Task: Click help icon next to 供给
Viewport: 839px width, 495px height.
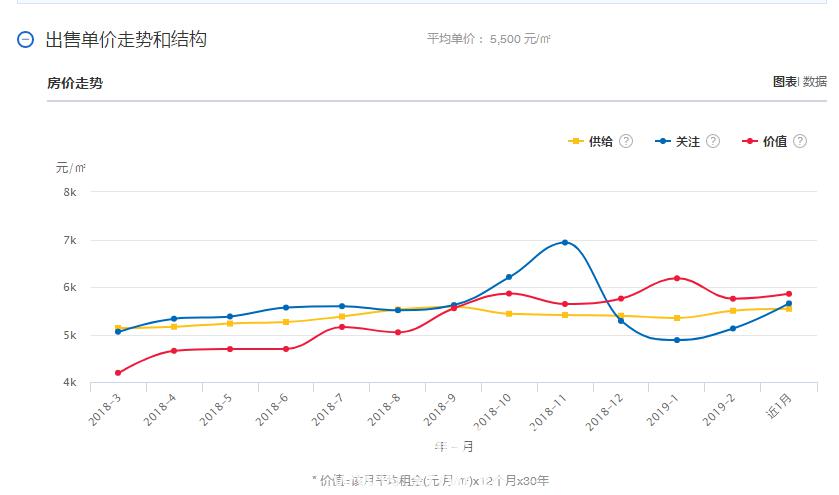Action: [x=626, y=141]
